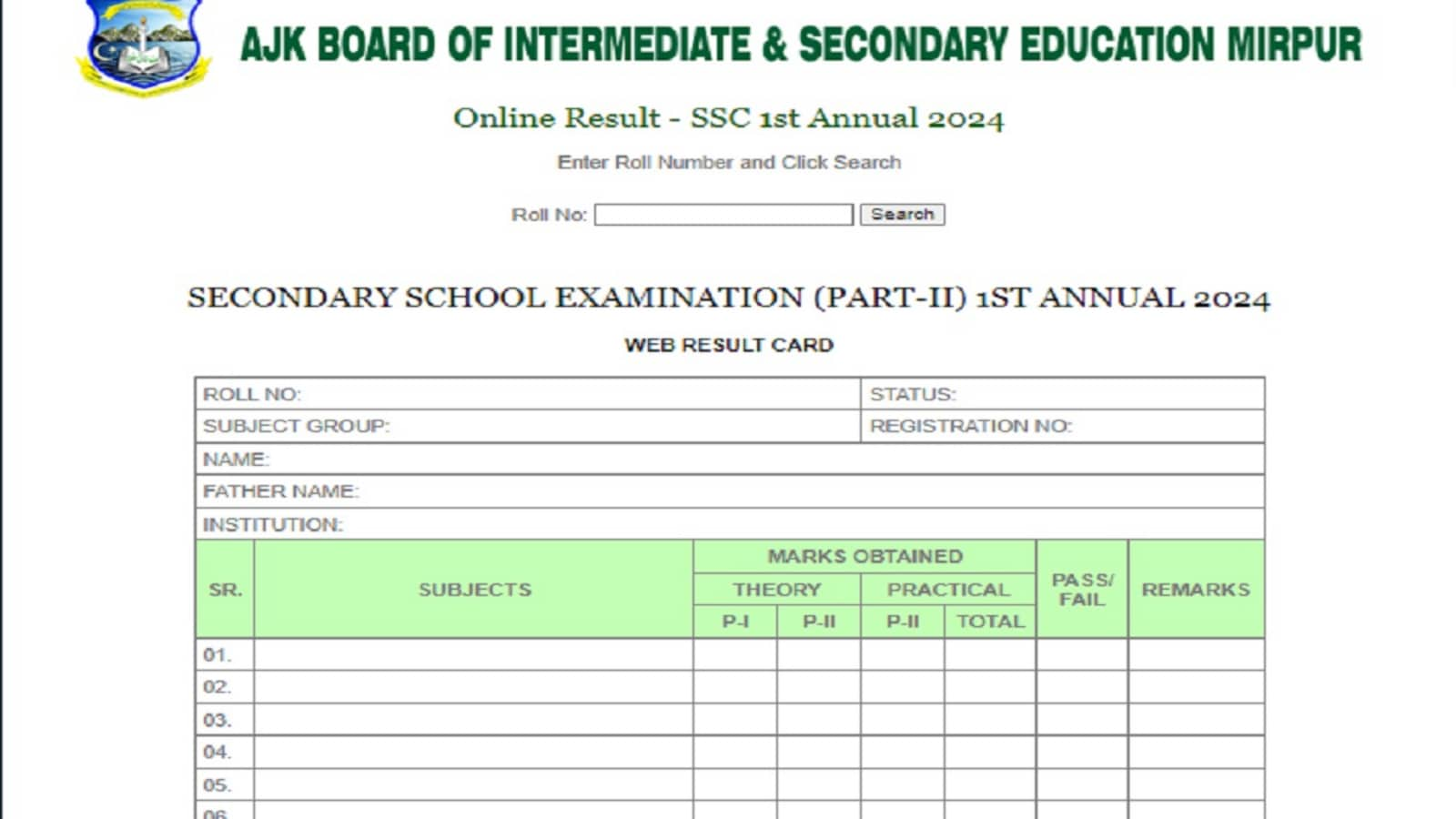Click the 'WEB RESULT CARD' heading
The width and height of the screenshot is (1456, 819).
point(729,345)
